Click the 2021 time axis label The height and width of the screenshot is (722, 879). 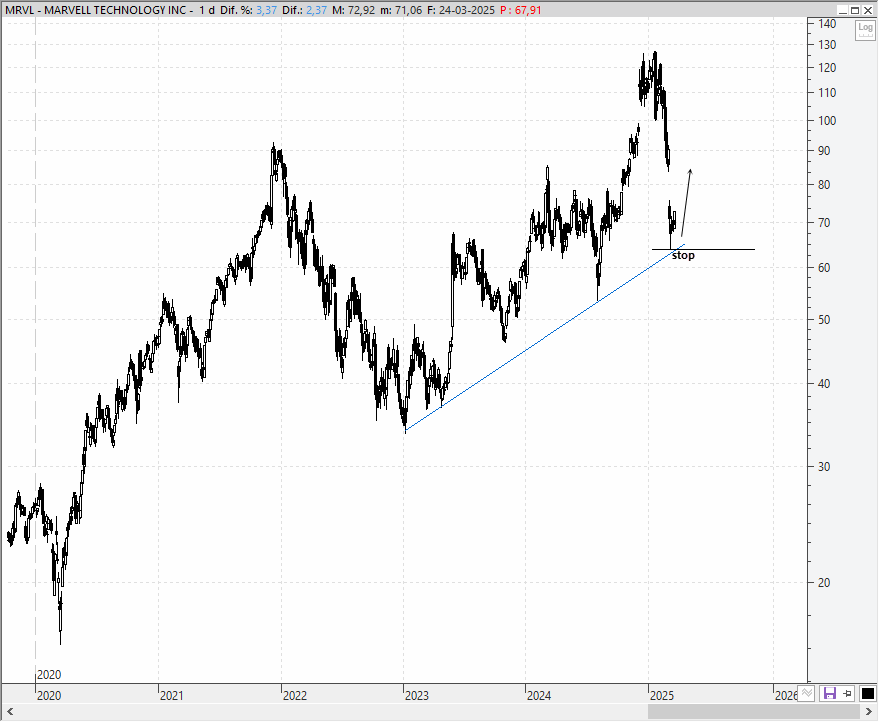[172, 696]
